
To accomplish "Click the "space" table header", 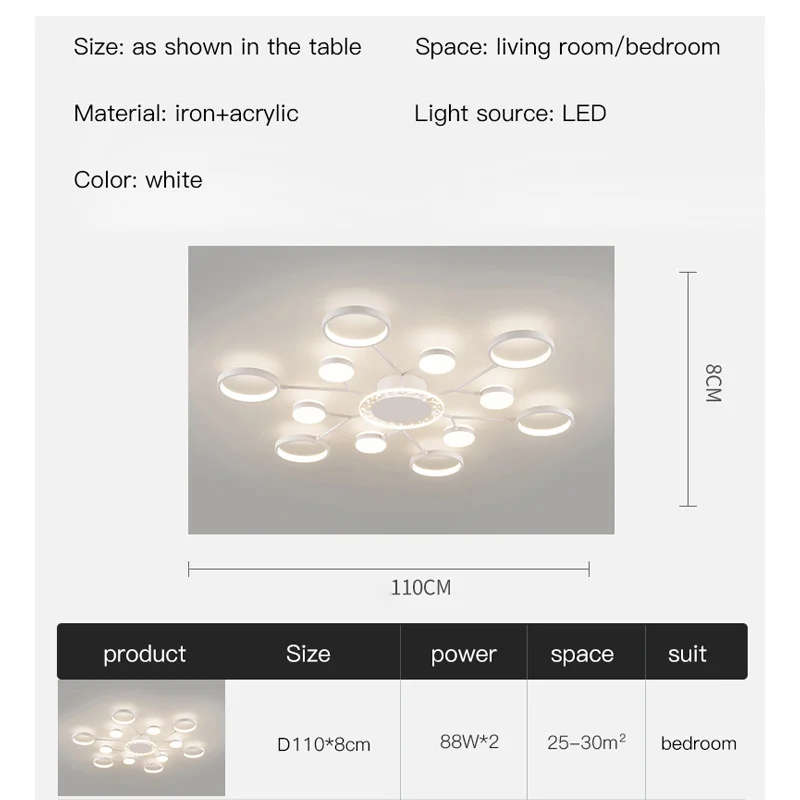I will (x=582, y=655).
